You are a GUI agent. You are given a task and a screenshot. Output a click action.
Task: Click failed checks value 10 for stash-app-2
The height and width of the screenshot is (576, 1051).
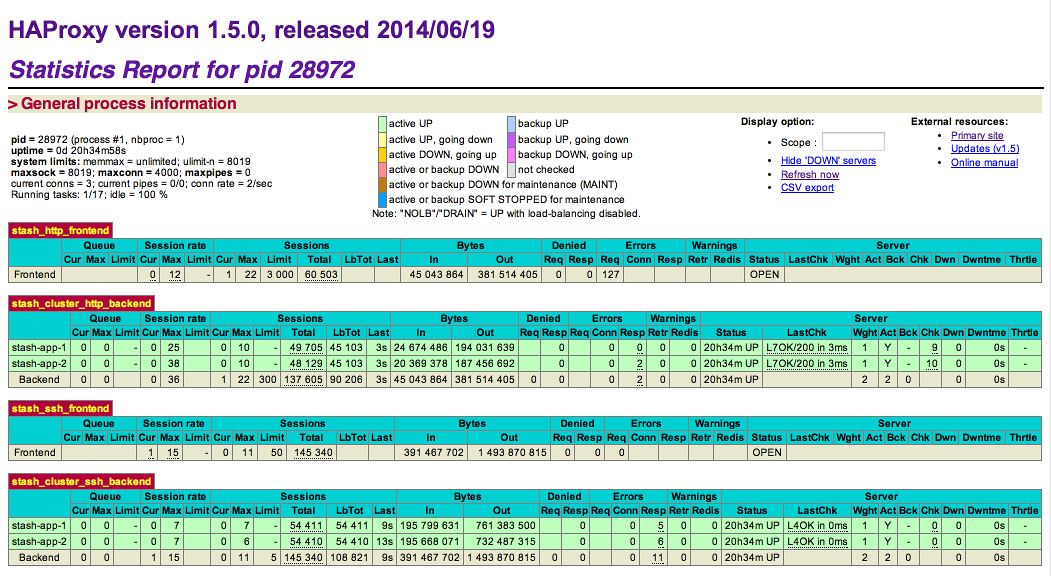932,363
